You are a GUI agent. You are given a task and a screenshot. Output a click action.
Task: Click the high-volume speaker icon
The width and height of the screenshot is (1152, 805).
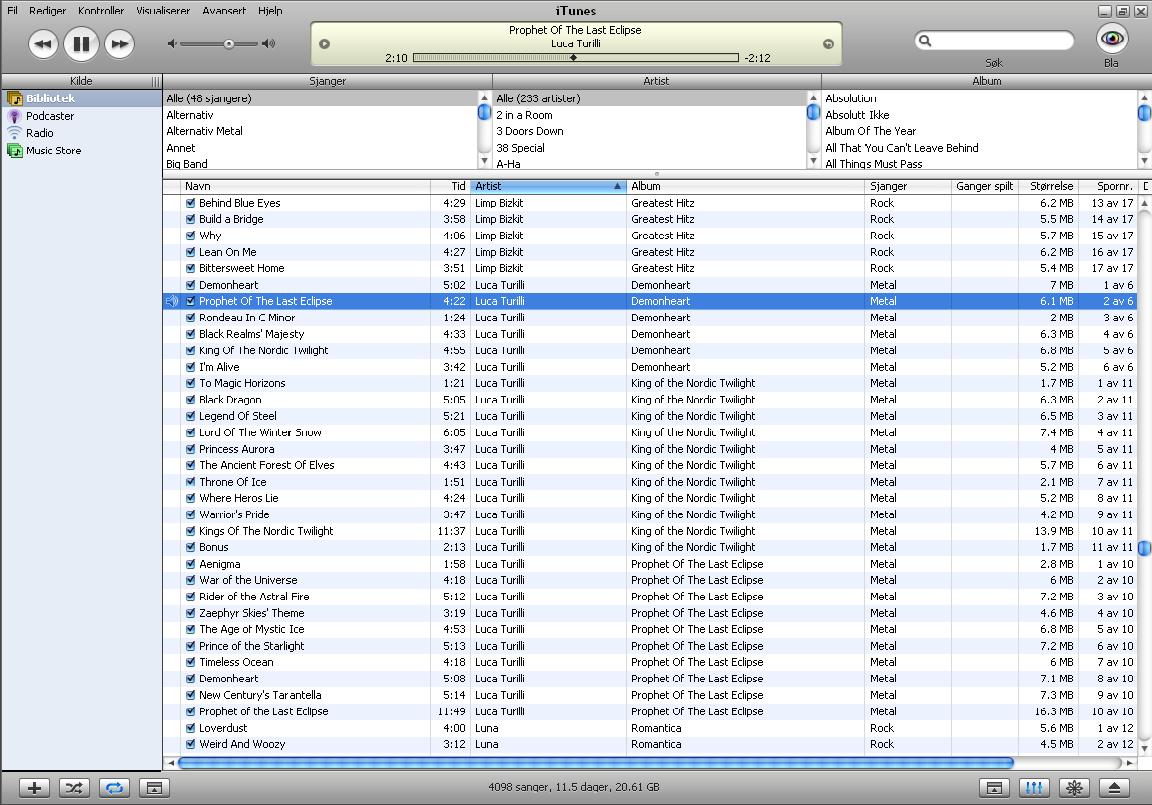pos(269,44)
